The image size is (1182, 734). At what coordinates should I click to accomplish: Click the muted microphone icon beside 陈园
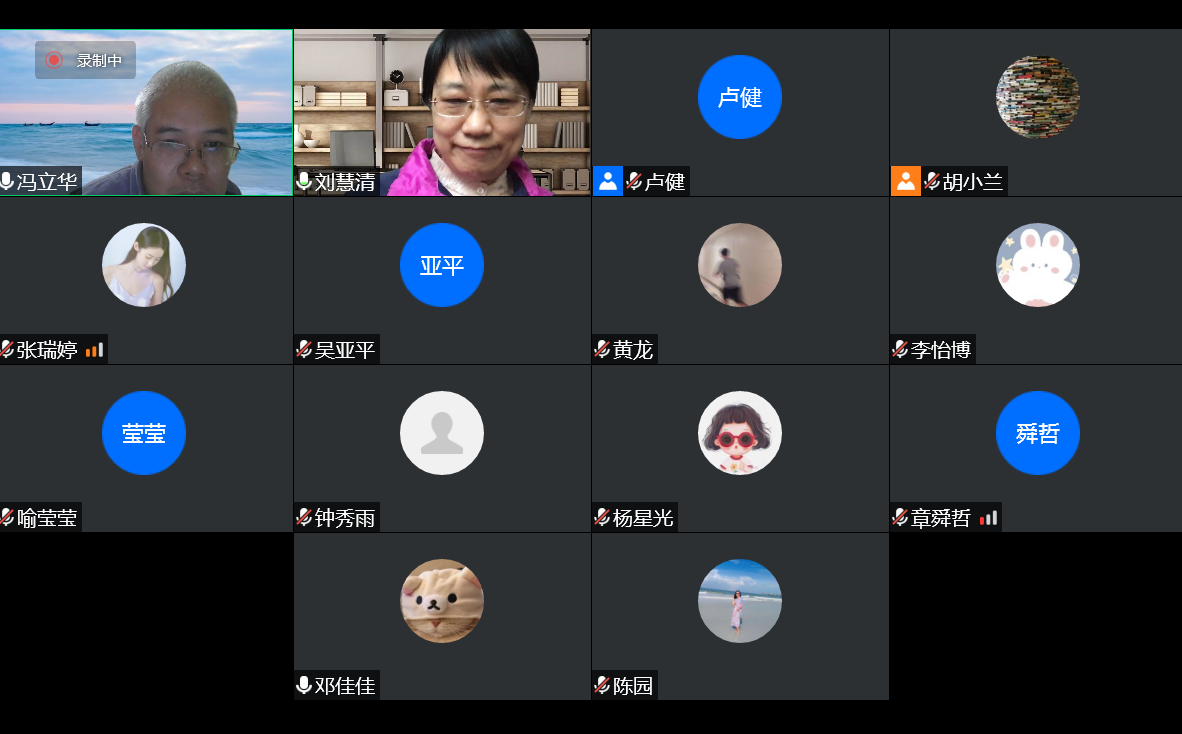pyautogui.click(x=602, y=685)
